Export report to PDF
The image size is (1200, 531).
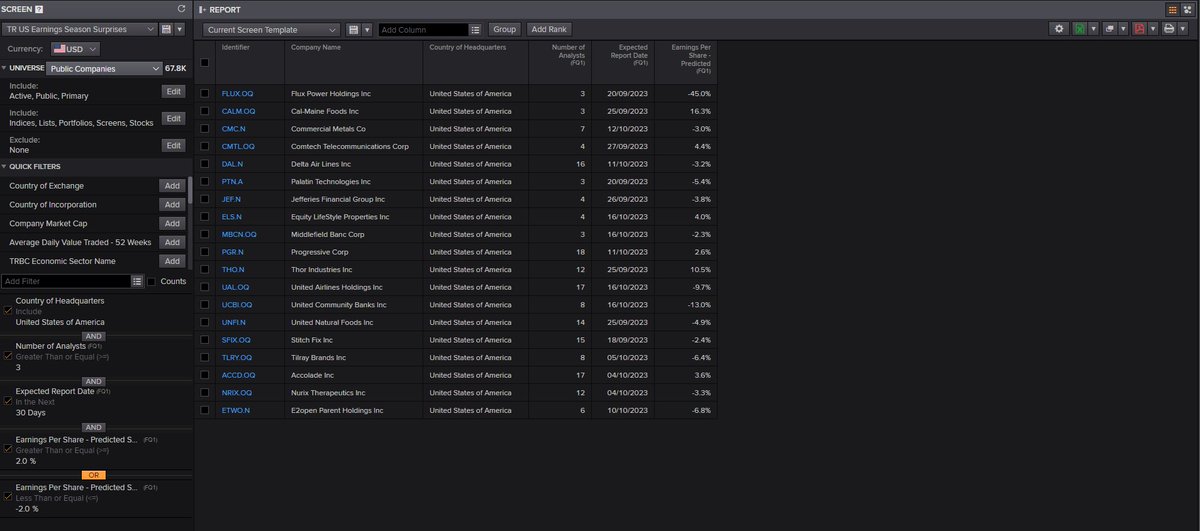(1140, 30)
